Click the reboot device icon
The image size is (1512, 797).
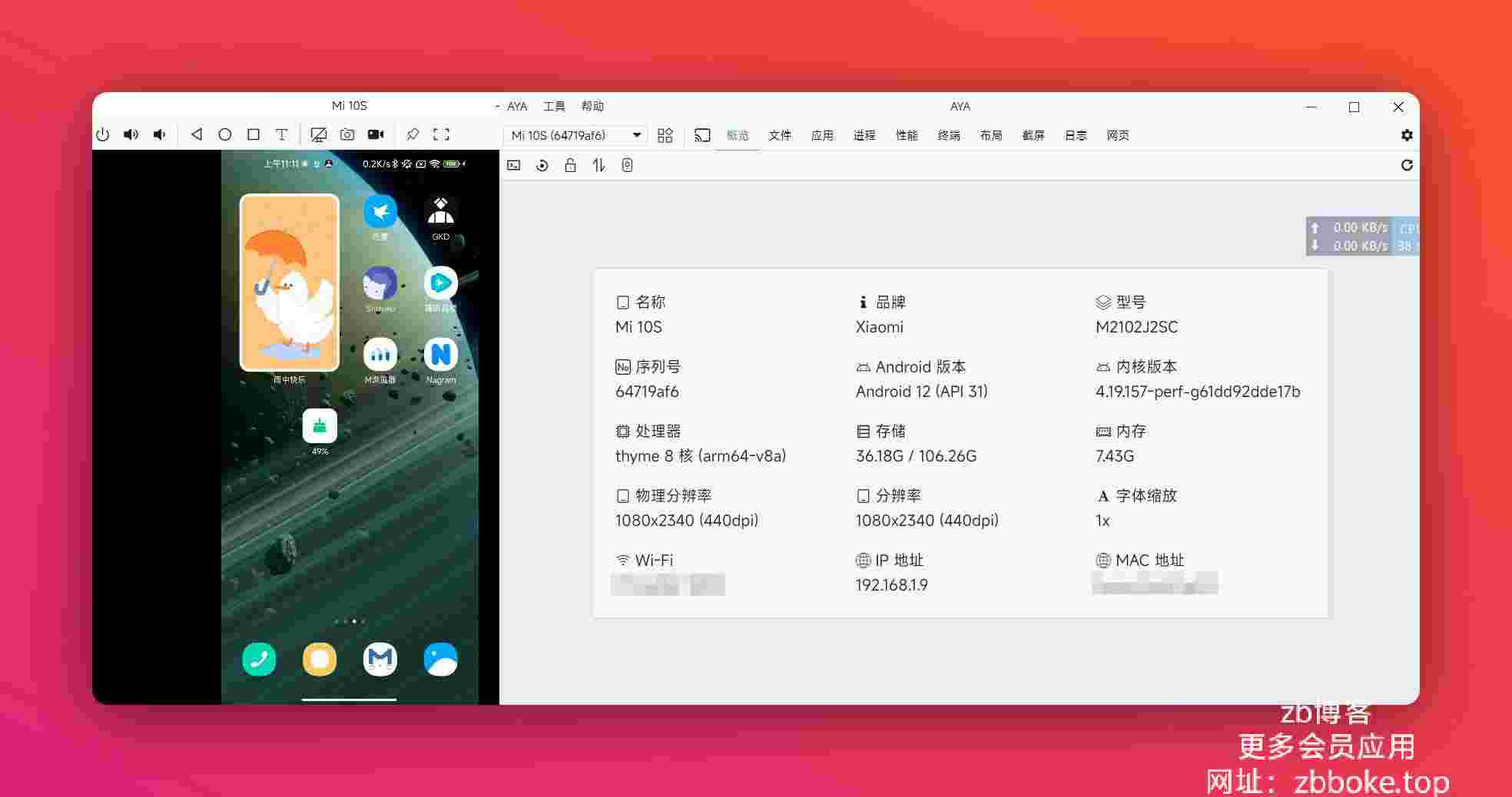click(x=542, y=165)
